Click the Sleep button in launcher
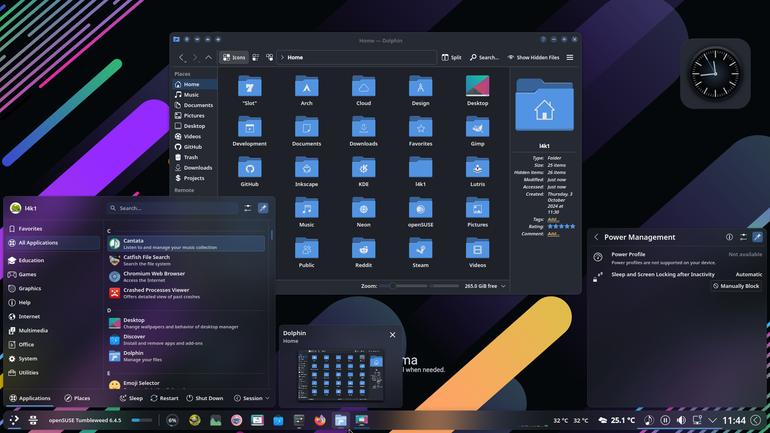Viewport: 770px width, 433px height. [131, 398]
